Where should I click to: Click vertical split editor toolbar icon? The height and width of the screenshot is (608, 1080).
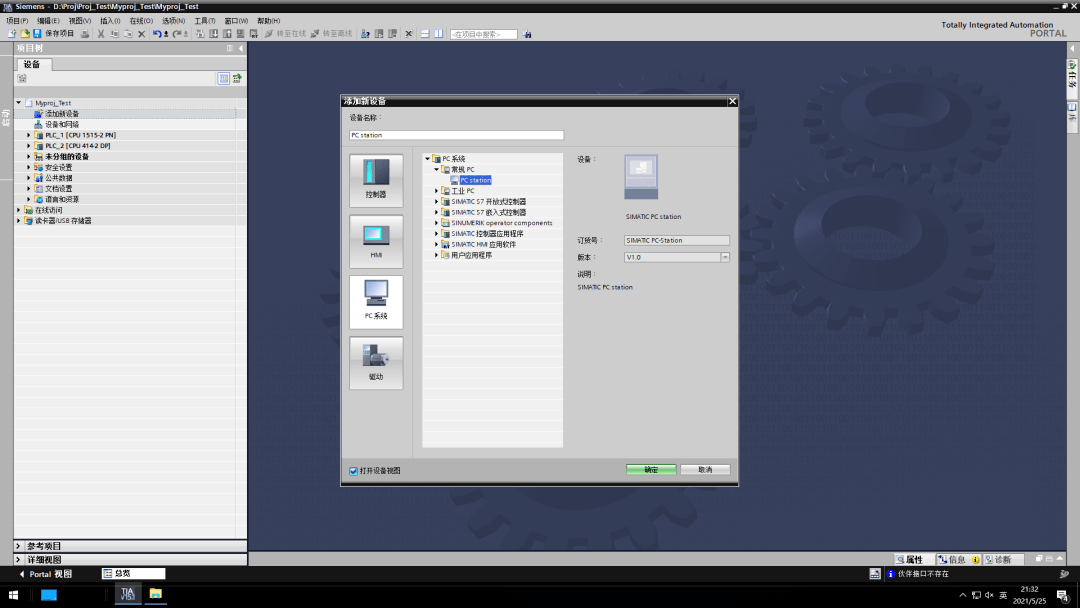tap(438, 34)
